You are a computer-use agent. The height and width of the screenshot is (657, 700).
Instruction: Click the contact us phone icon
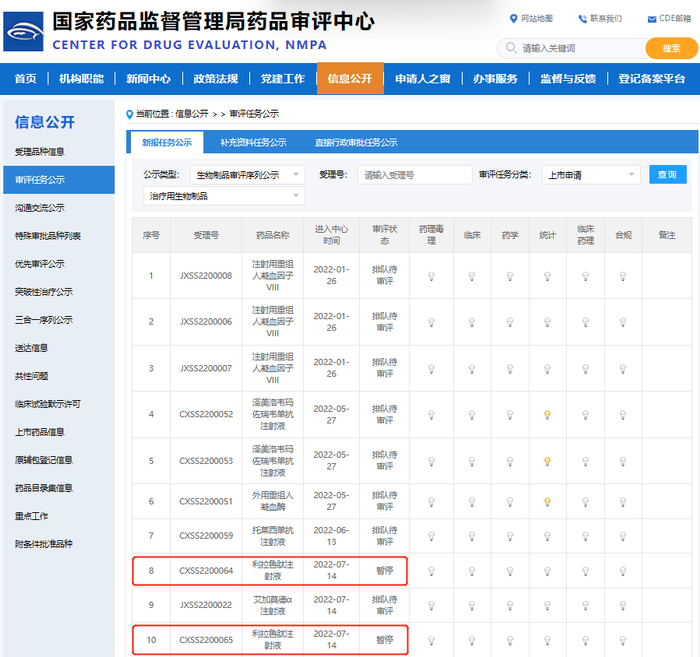582,18
